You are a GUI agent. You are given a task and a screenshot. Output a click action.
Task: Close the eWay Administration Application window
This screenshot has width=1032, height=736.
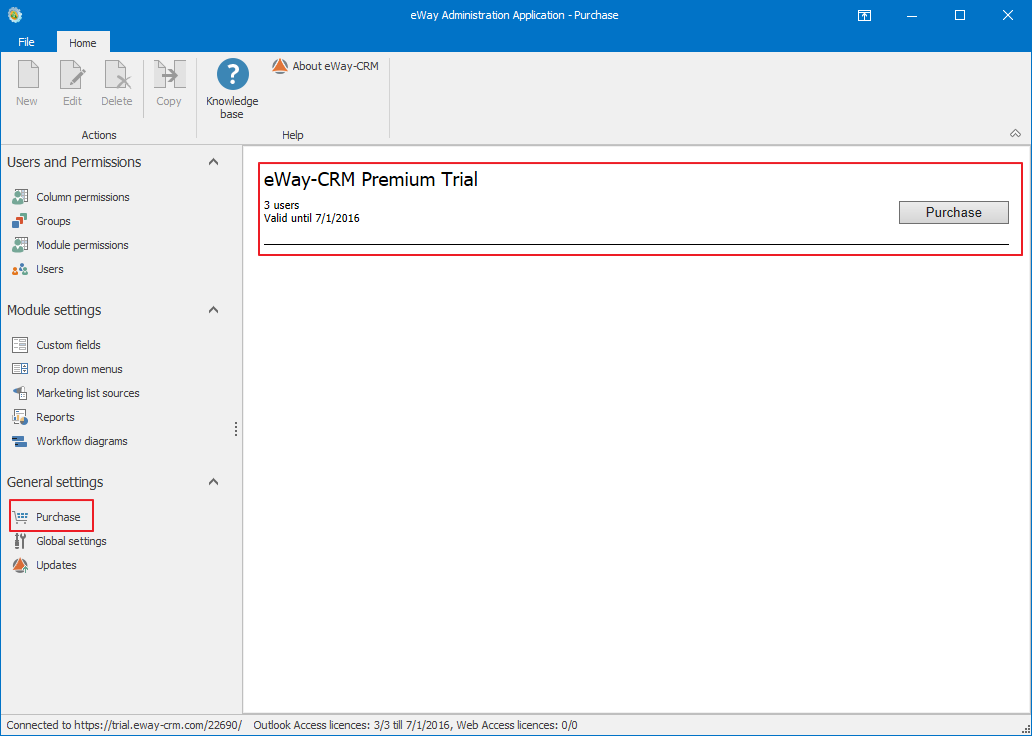tap(1008, 15)
